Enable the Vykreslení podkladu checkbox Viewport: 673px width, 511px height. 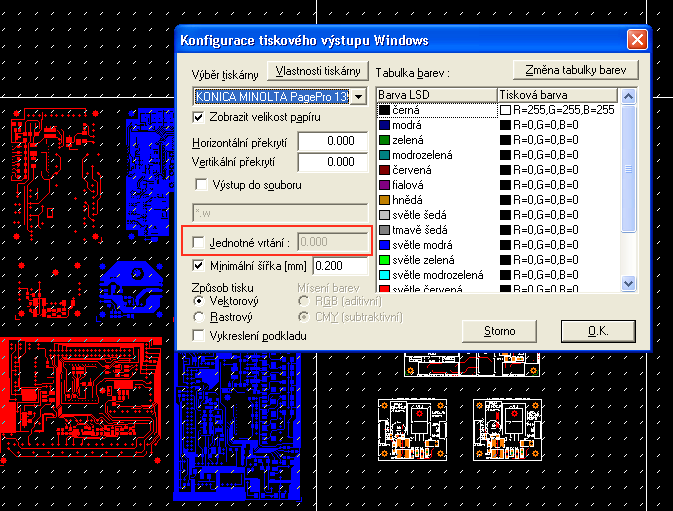coord(198,335)
